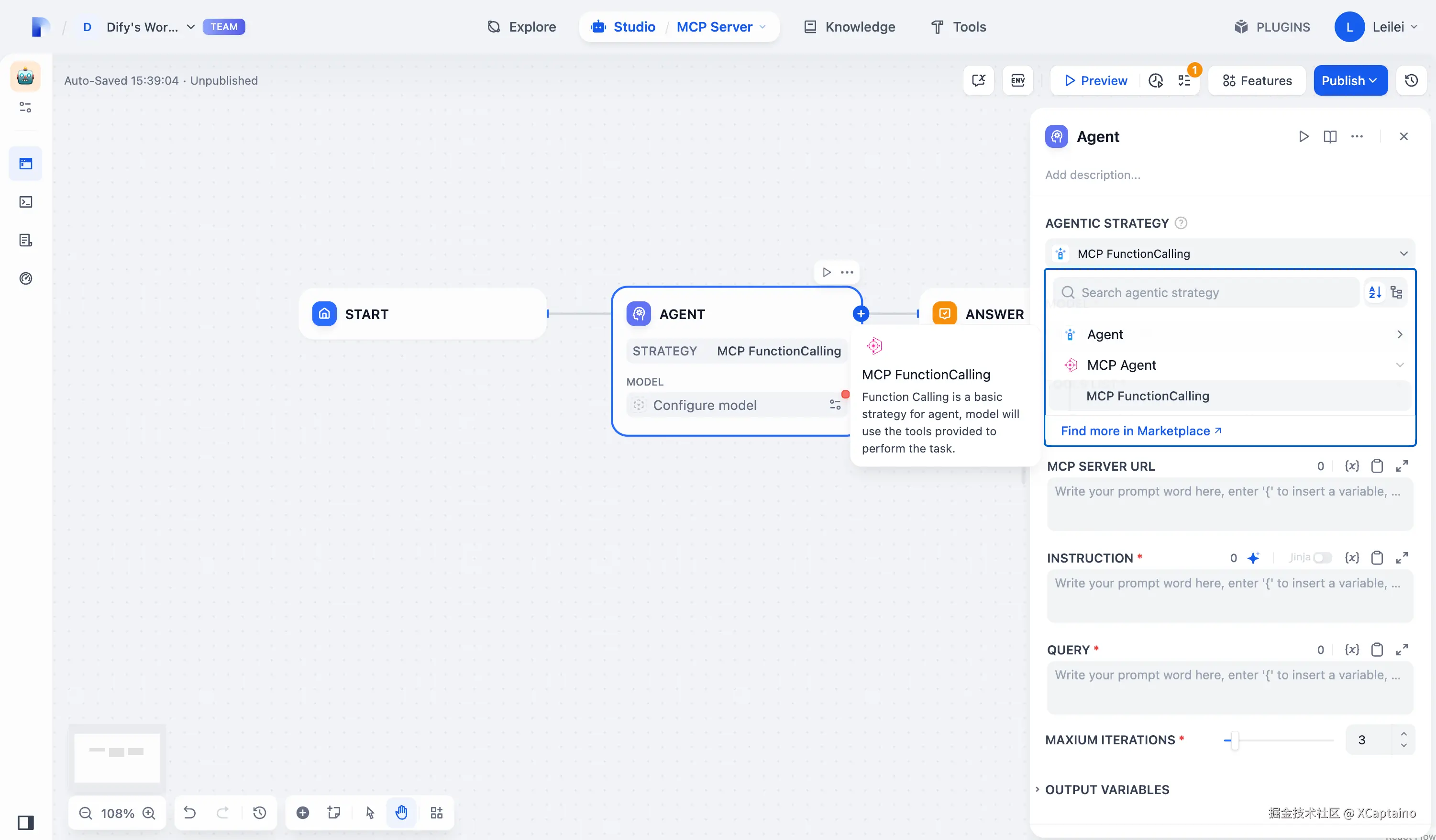Click the add note icon

334,813
